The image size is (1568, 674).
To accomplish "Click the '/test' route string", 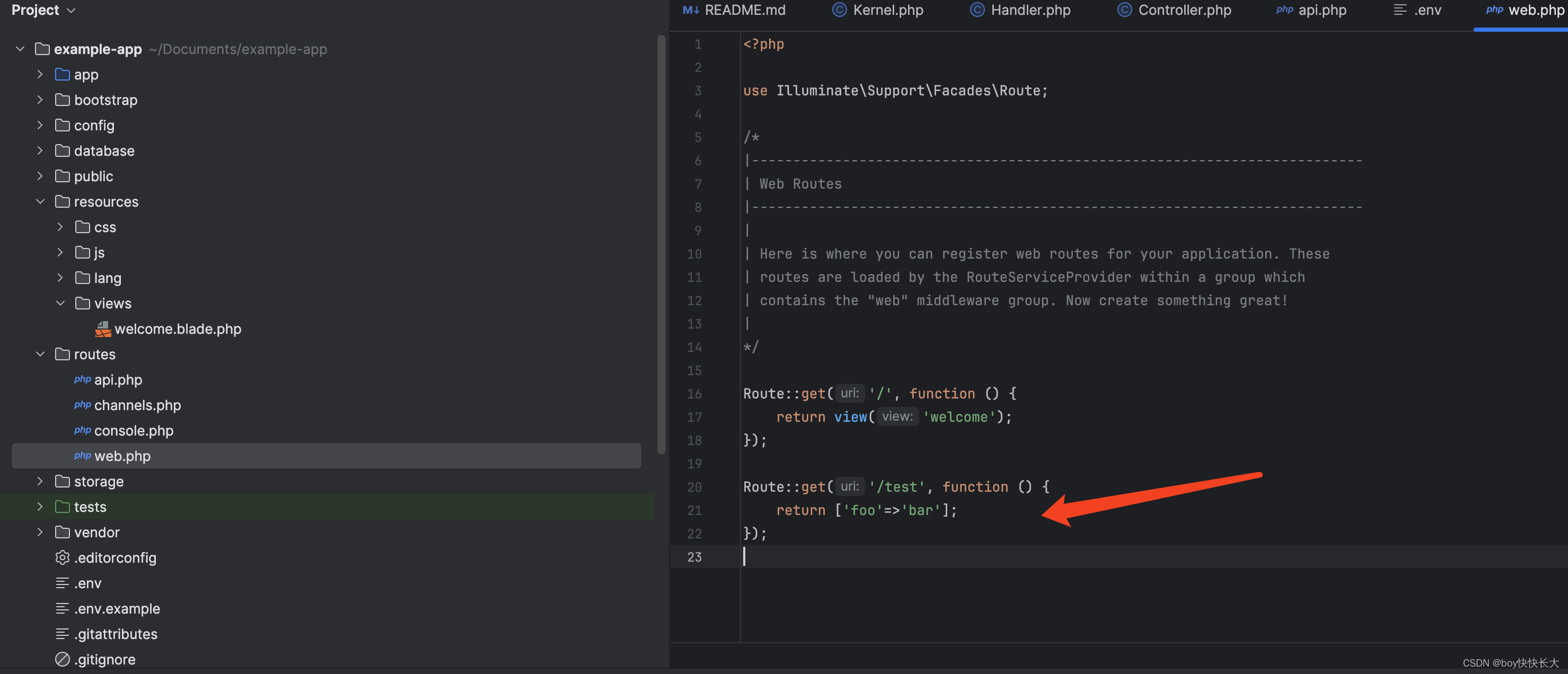I will point(897,487).
